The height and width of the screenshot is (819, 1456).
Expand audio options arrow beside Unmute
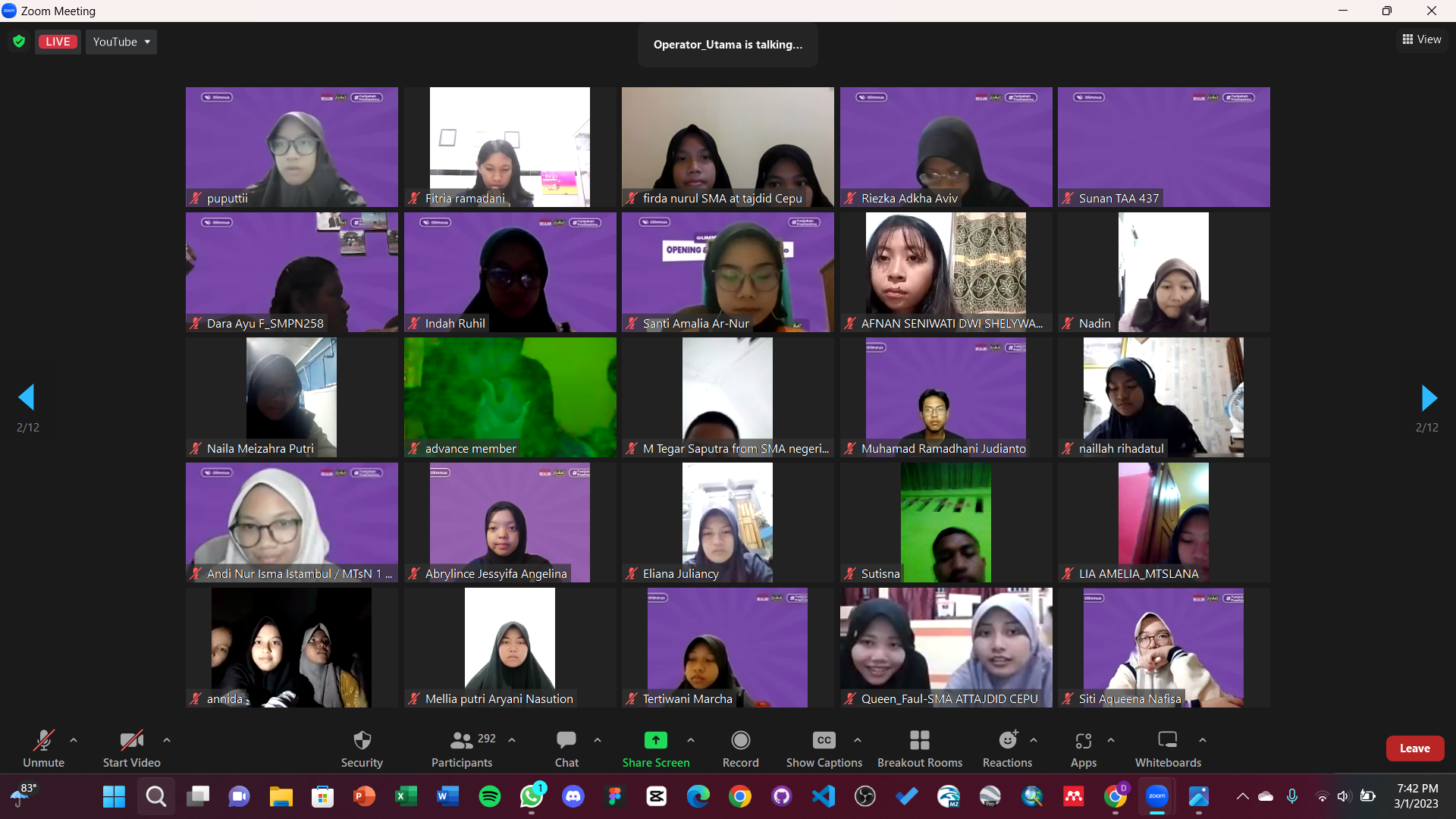74,740
